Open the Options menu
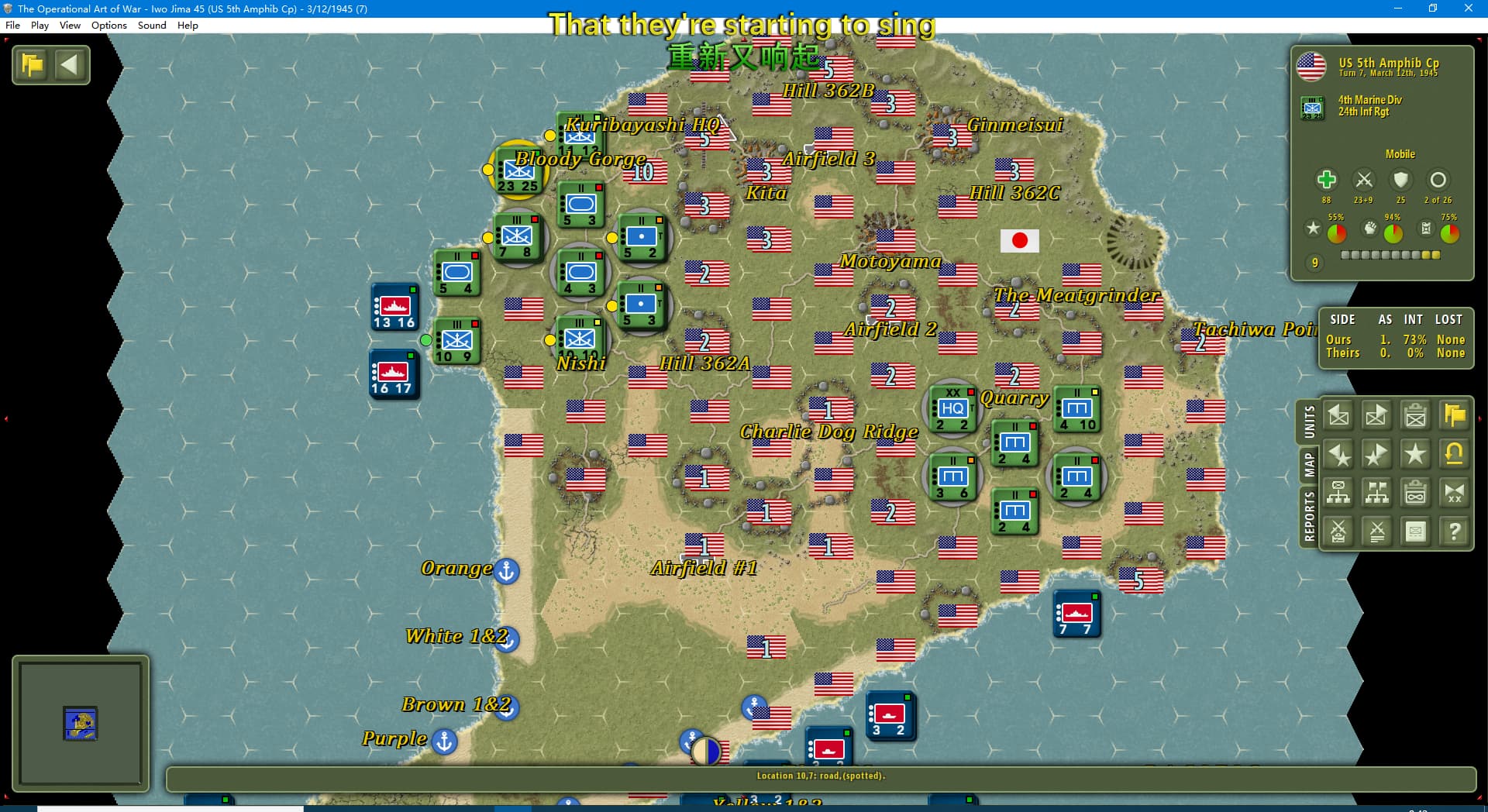This screenshot has height=812, width=1488. [108, 25]
